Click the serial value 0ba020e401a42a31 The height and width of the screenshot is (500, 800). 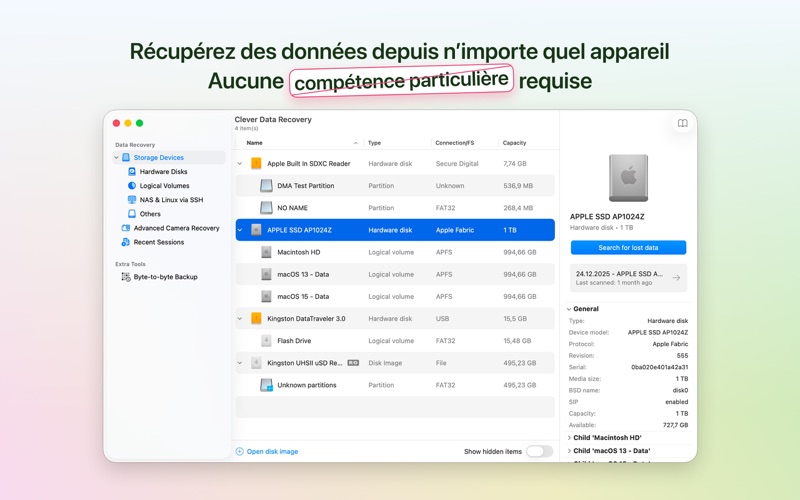pyautogui.click(x=659, y=367)
